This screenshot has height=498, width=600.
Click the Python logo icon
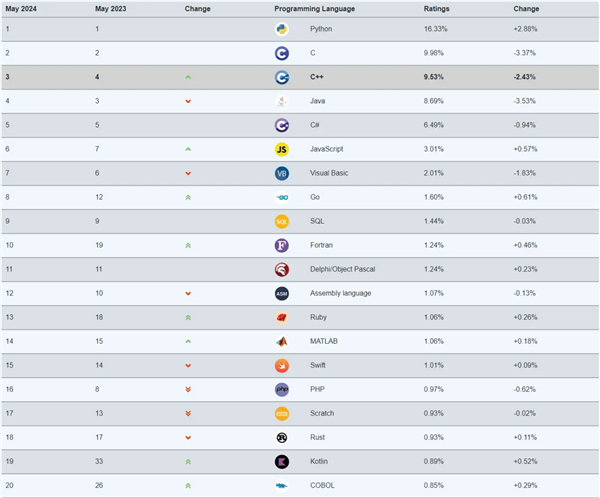[282, 29]
